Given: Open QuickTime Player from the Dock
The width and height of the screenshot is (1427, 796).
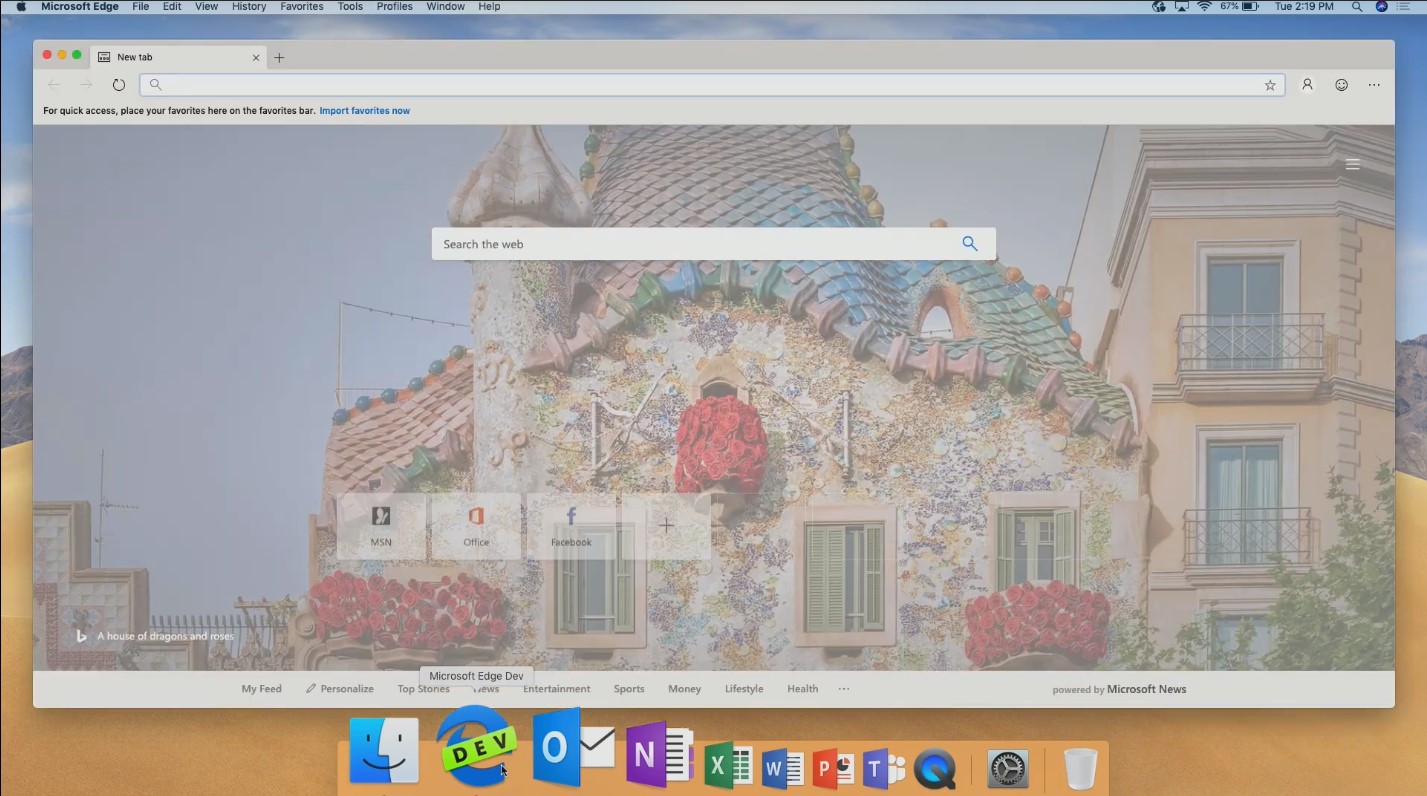Looking at the screenshot, I should pos(935,769).
